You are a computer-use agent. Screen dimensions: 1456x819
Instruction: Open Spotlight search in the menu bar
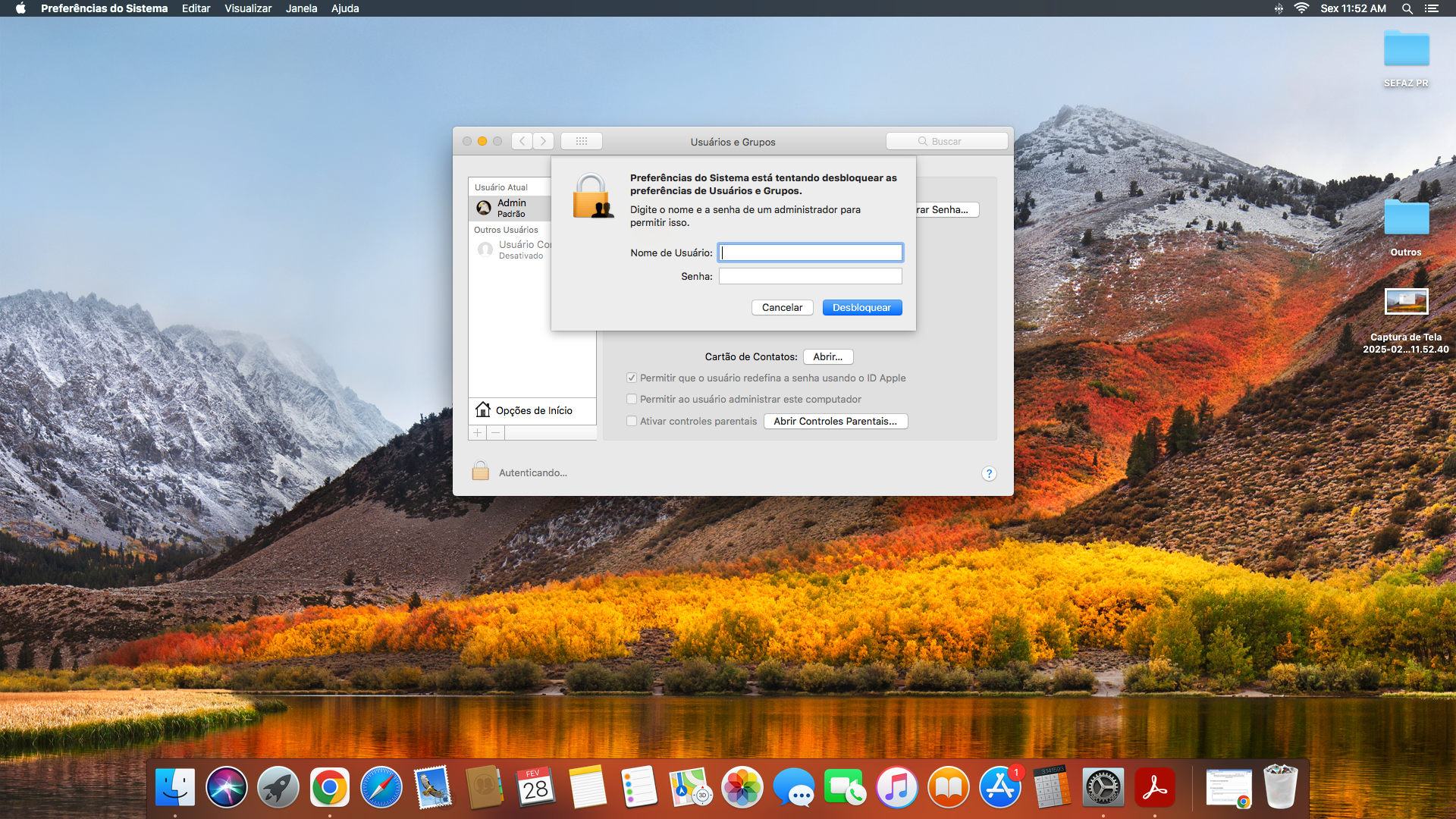click(1407, 8)
